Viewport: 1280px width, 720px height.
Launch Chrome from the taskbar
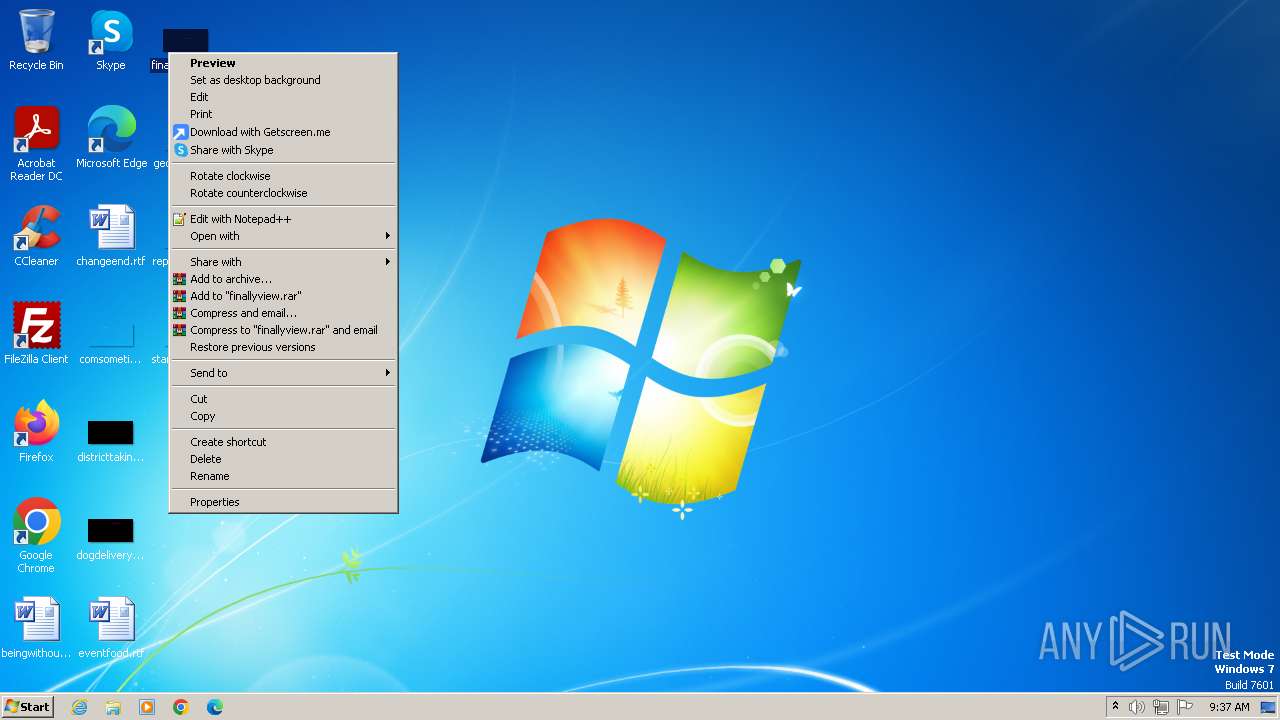pyautogui.click(x=181, y=707)
